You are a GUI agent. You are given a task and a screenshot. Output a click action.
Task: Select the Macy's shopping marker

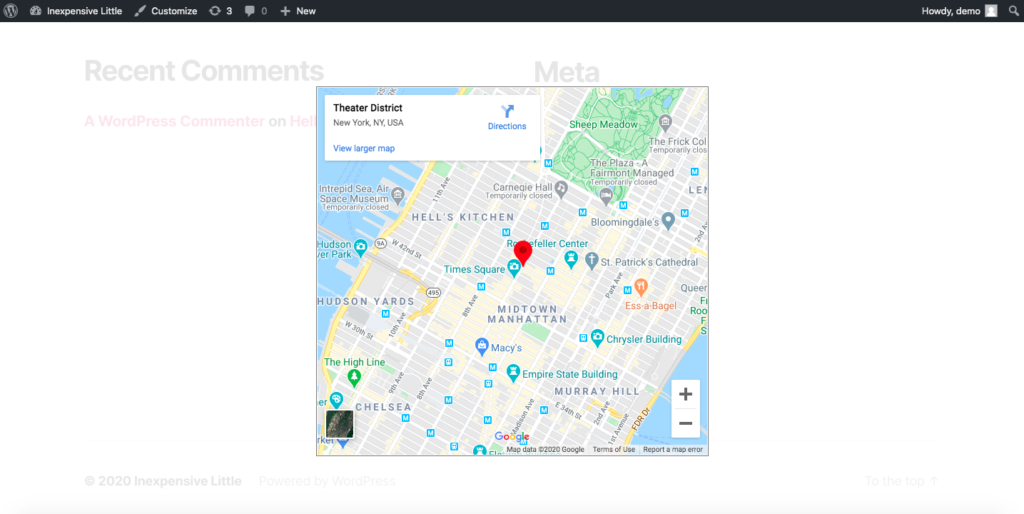pos(481,347)
